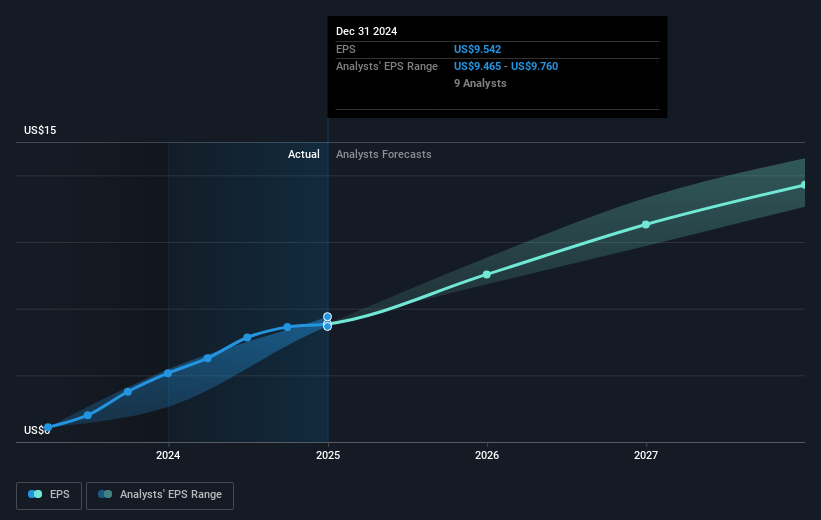The width and height of the screenshot is (821, 520).
Task: Select the EPS data point at 2024 gridline
Action: pos(168,373)
